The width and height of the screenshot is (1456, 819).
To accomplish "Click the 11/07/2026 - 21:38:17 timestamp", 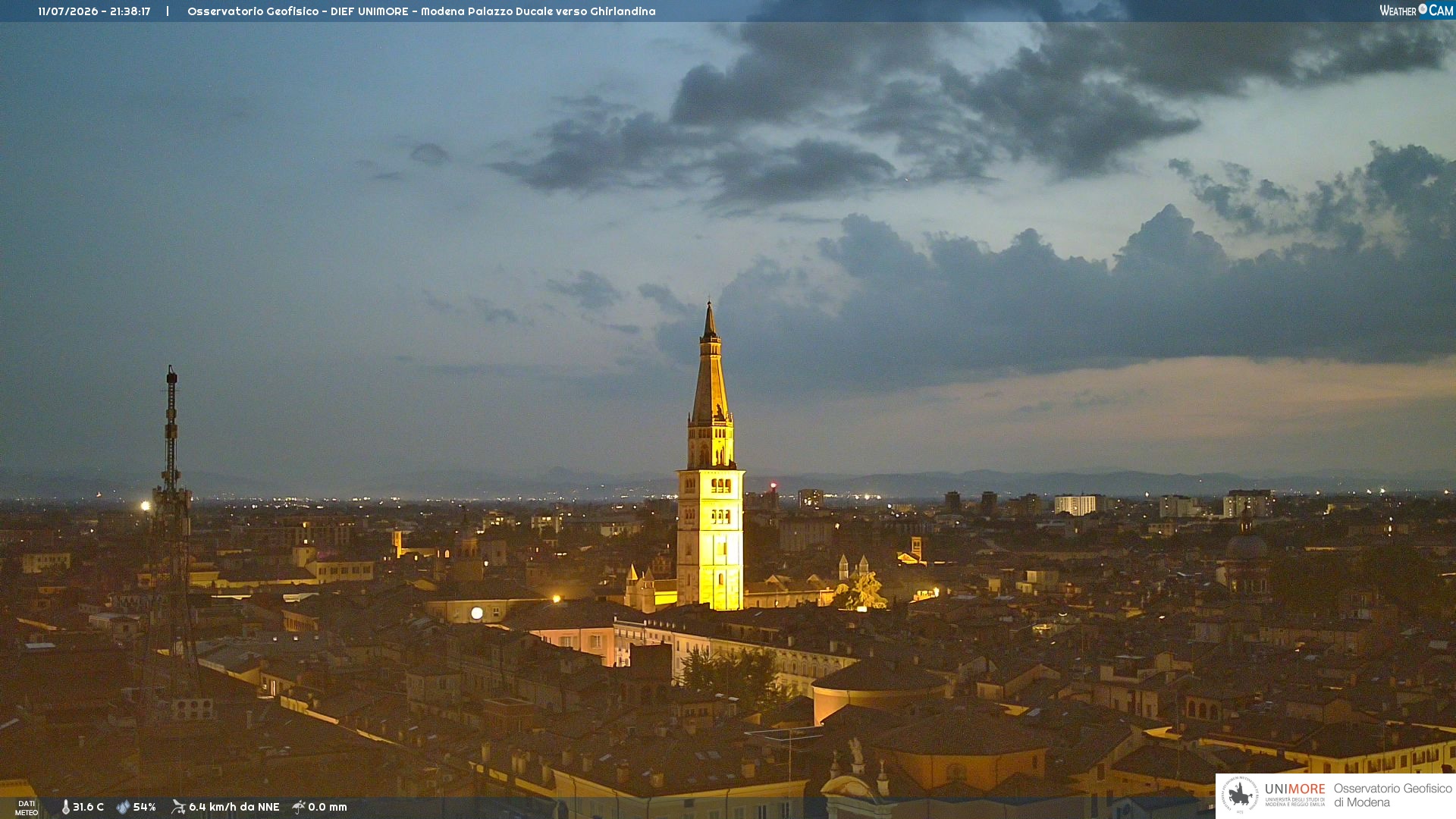I will tap(94, 11).
